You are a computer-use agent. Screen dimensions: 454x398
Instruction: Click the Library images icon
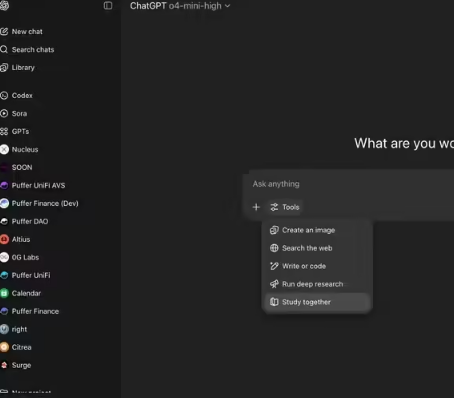point(4,68)
